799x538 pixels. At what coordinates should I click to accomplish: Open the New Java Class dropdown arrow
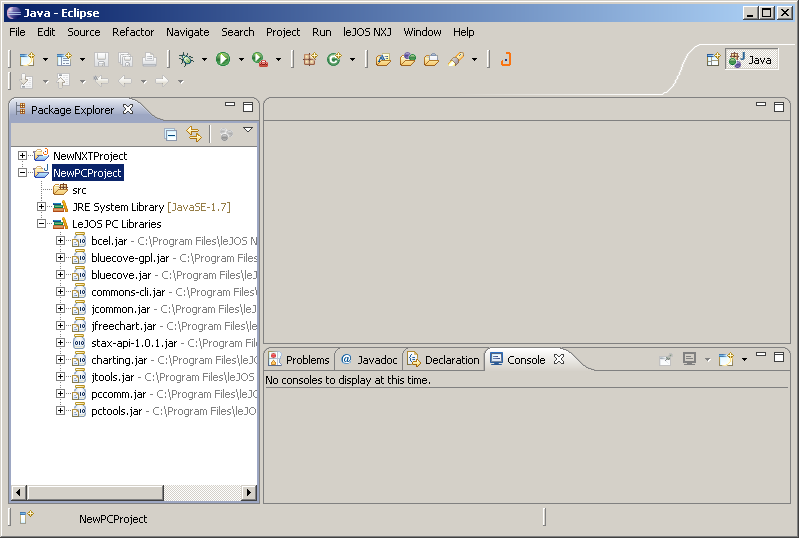[352, 60]
